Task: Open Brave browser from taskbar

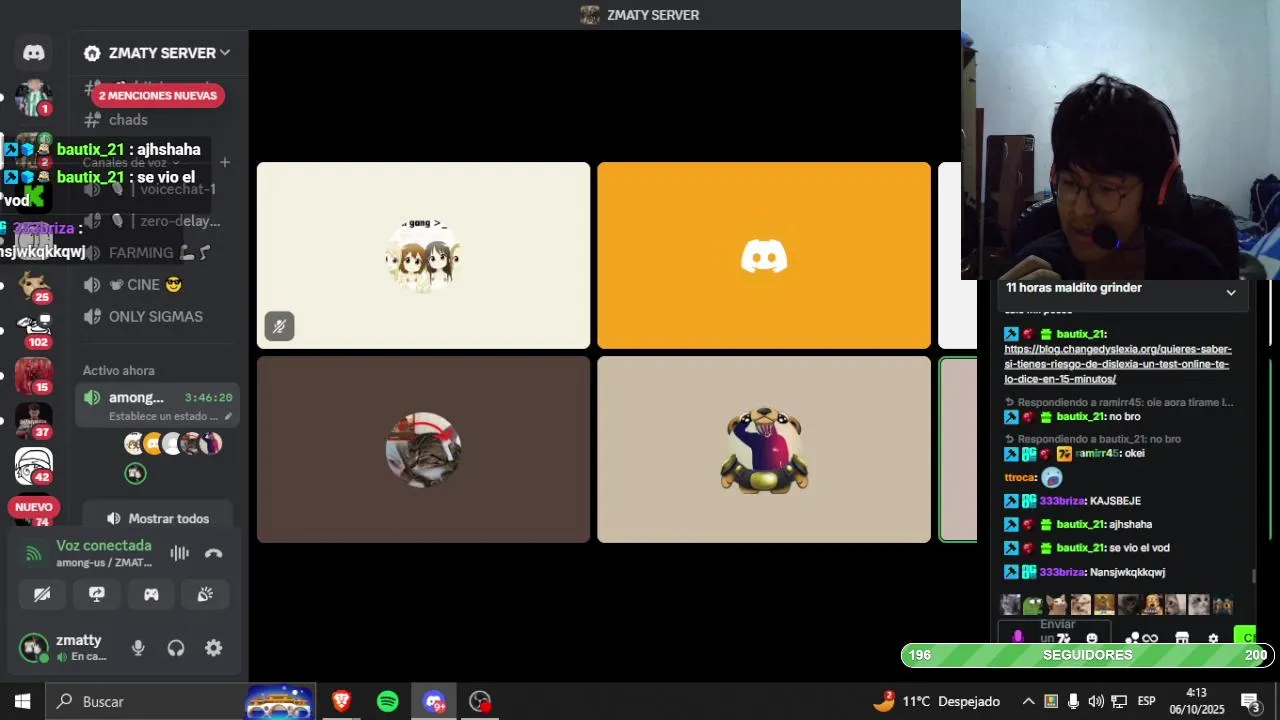Action: pos(342,701)
